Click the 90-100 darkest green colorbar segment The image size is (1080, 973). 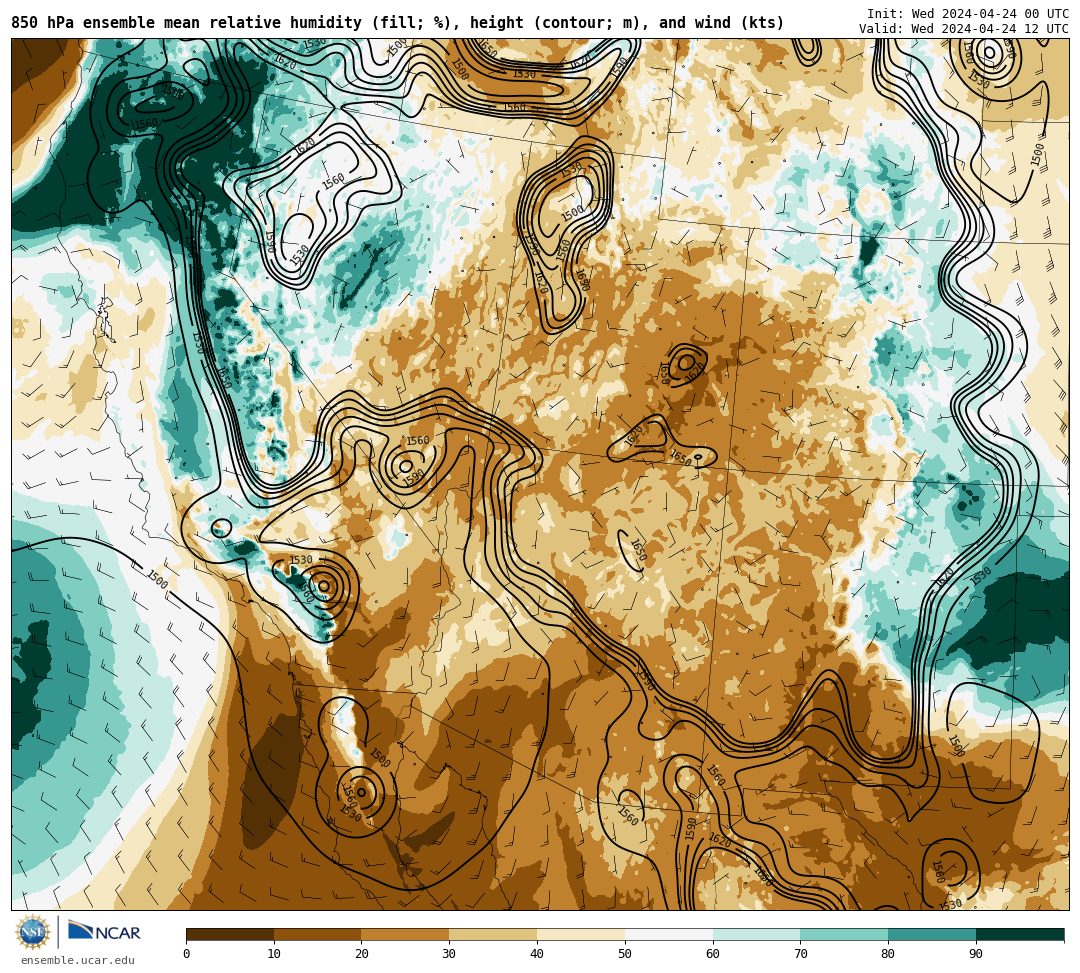click(x=1020, y=934)
